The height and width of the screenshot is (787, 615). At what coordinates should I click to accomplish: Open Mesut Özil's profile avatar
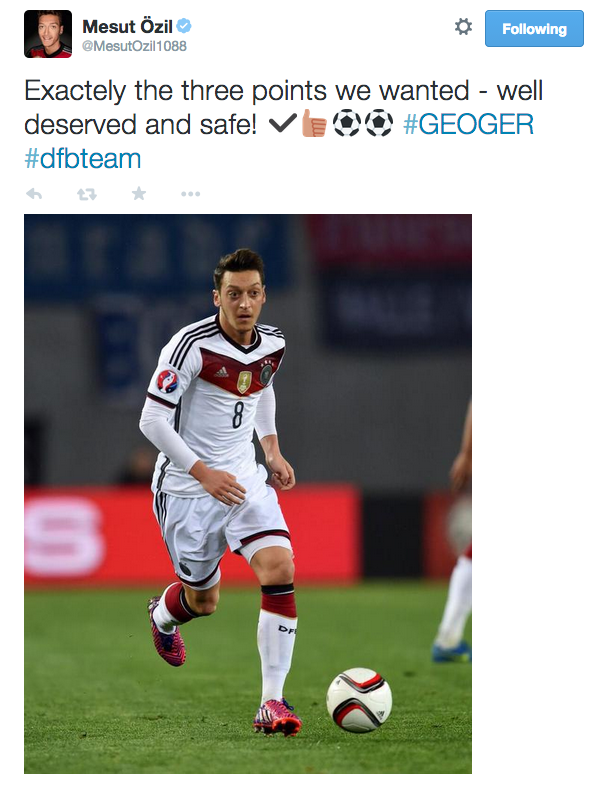coord(48,34)
